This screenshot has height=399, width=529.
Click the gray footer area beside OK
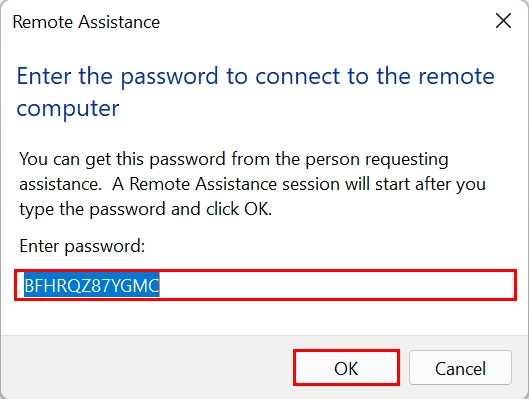coord(147,368)
